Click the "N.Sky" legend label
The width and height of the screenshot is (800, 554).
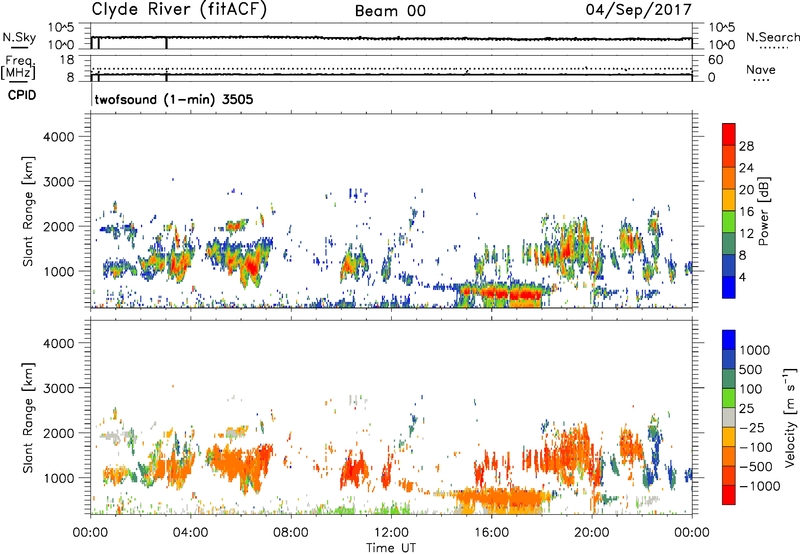click(x=19, y=37)
